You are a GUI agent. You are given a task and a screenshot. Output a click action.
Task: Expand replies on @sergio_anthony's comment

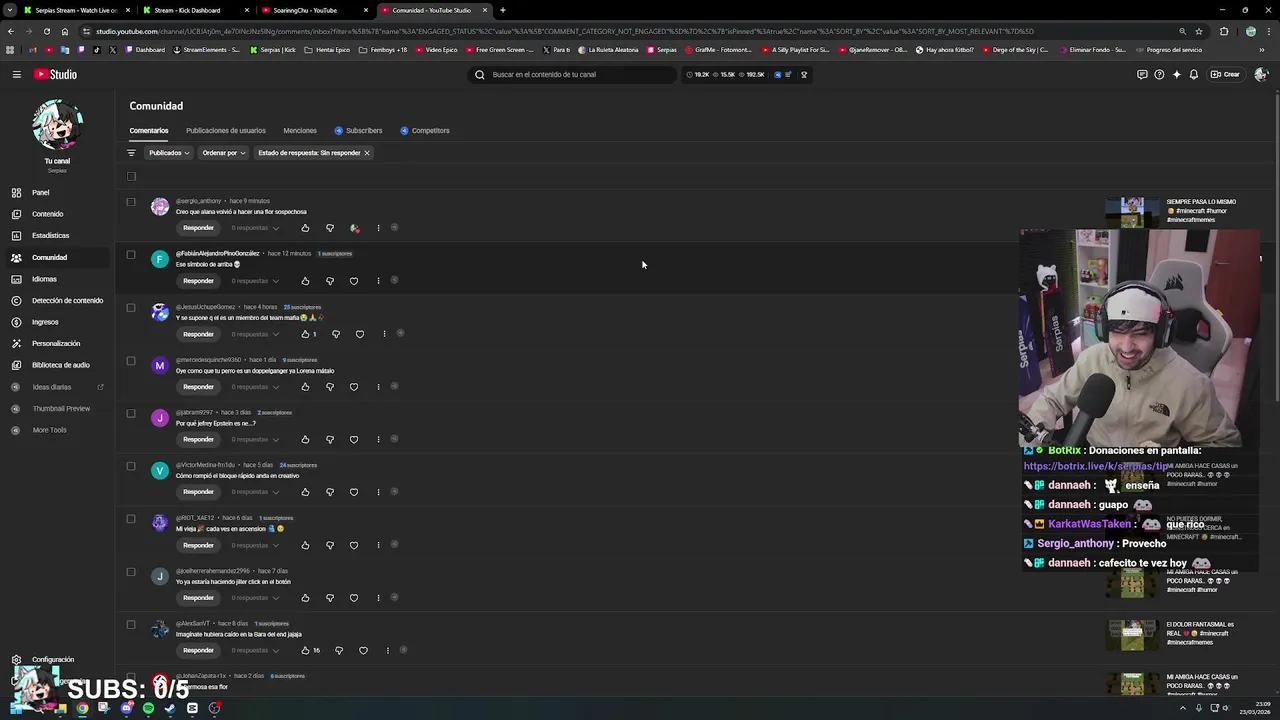pyautogui.click(x=255, y=228)
